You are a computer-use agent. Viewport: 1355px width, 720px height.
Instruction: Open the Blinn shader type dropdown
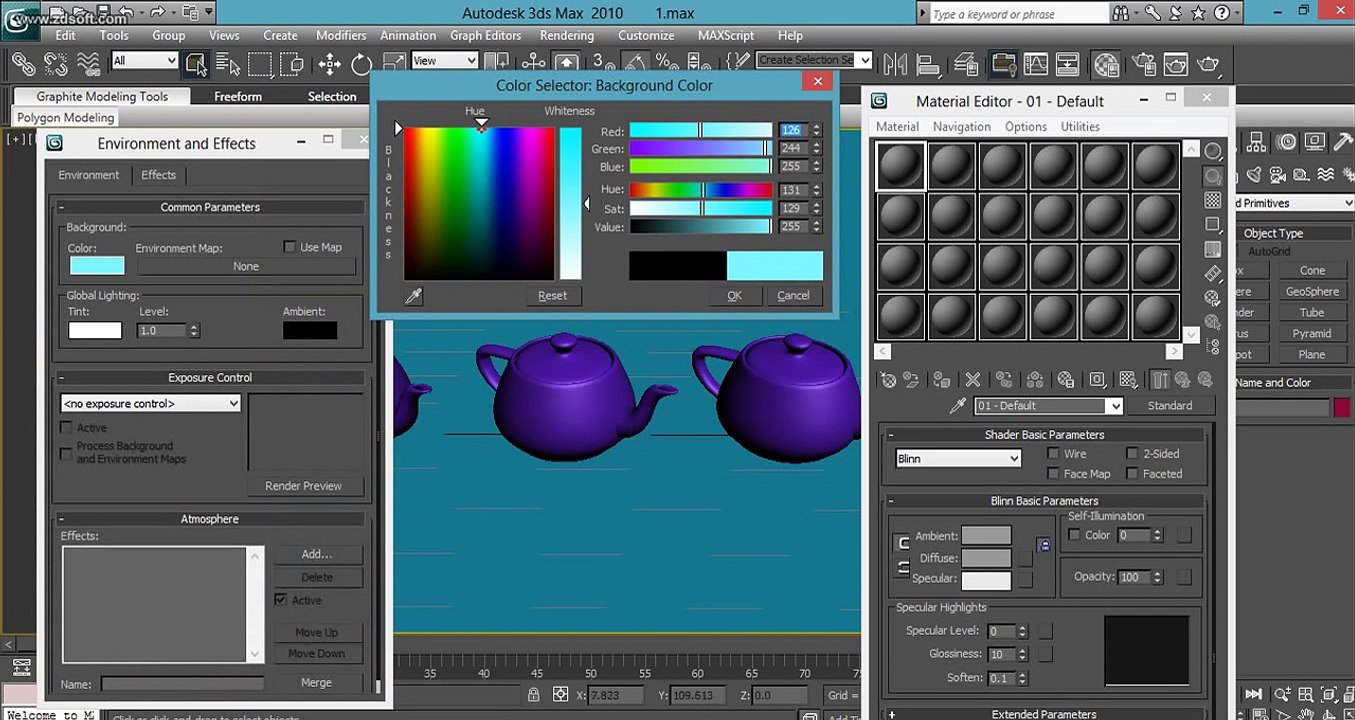pos(958,458)
